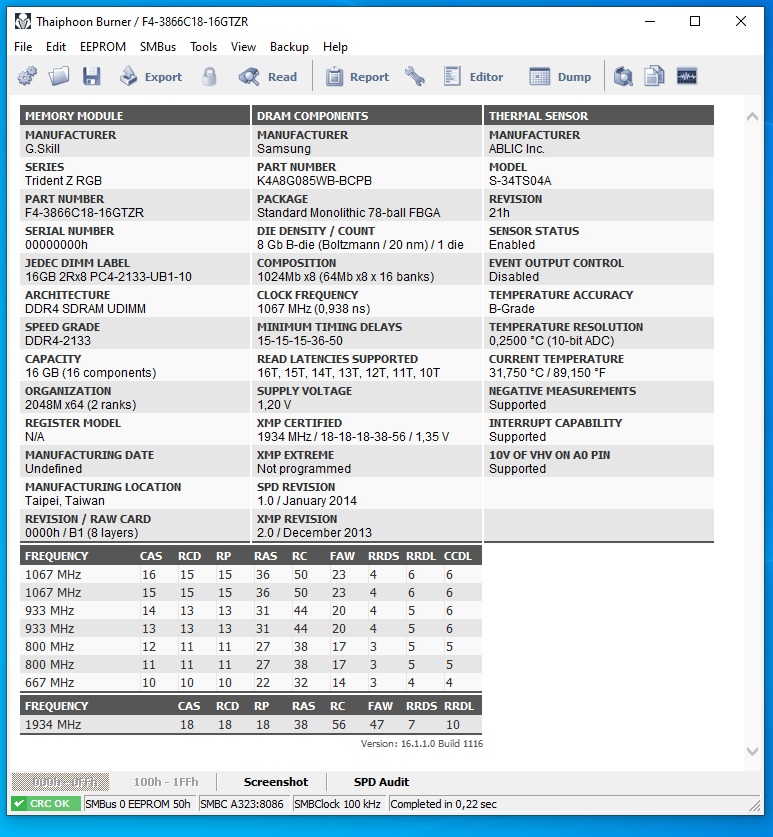This screenshot has width=773, height=837.
Task: Open the EEPROM menu
Action: (x=103, y=47)
